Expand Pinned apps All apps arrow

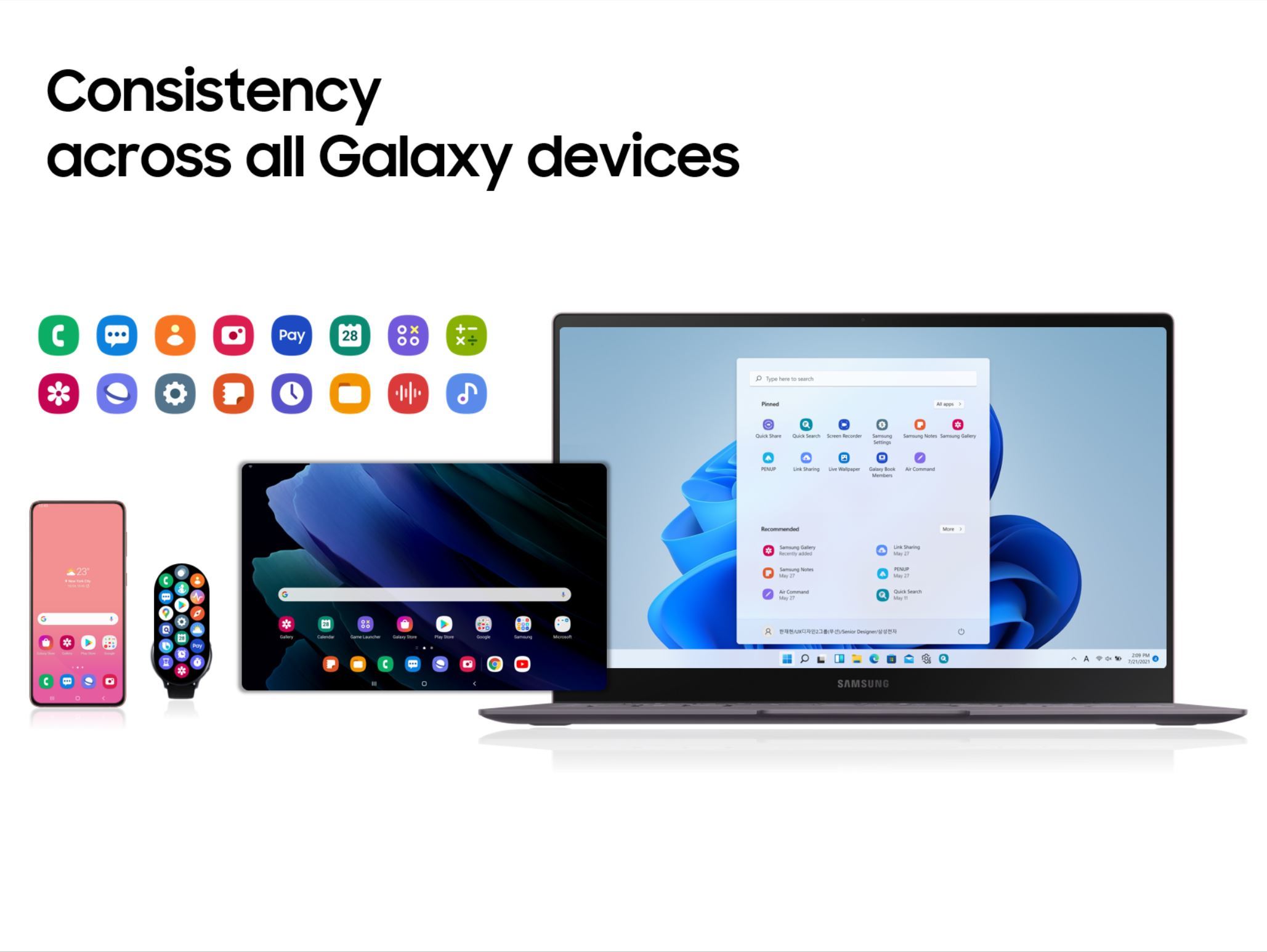point(951,404)
